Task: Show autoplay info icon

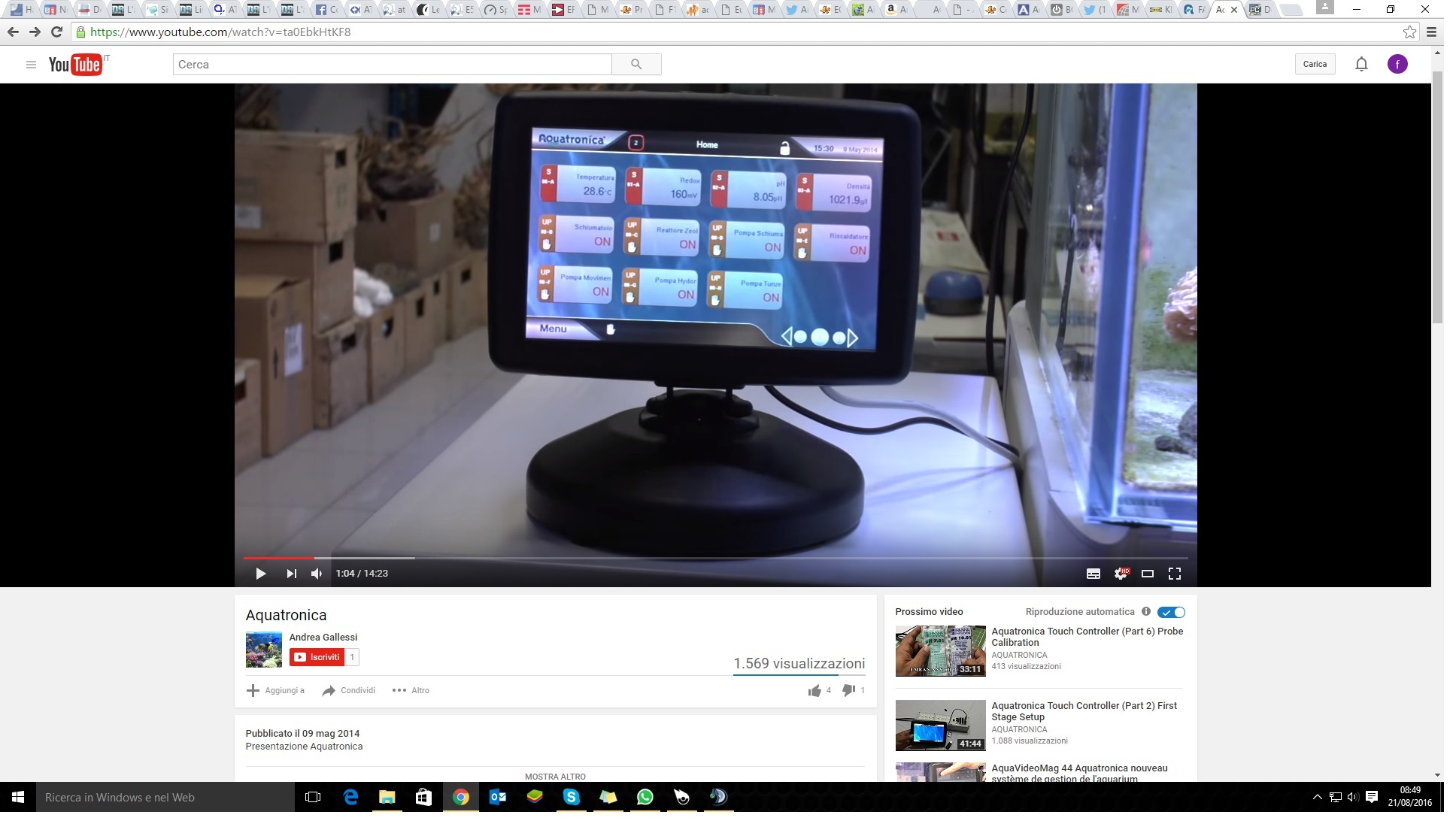Action: tap(1146, 611)
